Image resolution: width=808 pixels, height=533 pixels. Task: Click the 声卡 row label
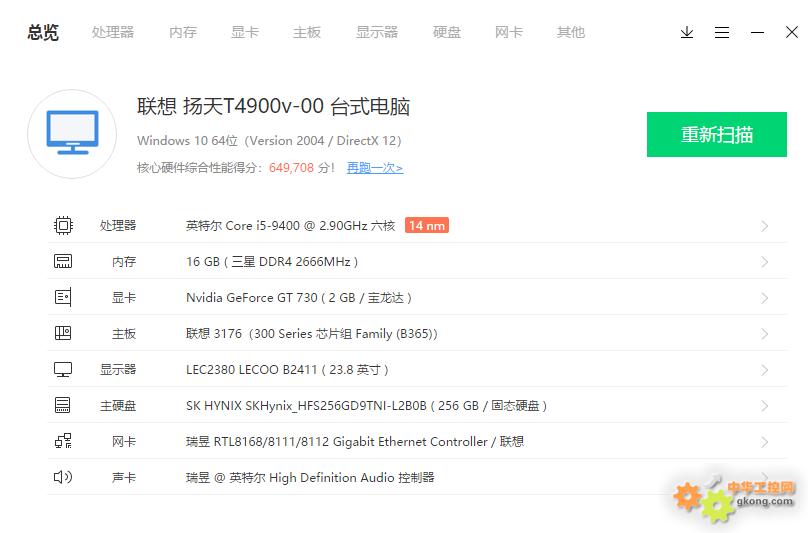(x=124, y=478)
